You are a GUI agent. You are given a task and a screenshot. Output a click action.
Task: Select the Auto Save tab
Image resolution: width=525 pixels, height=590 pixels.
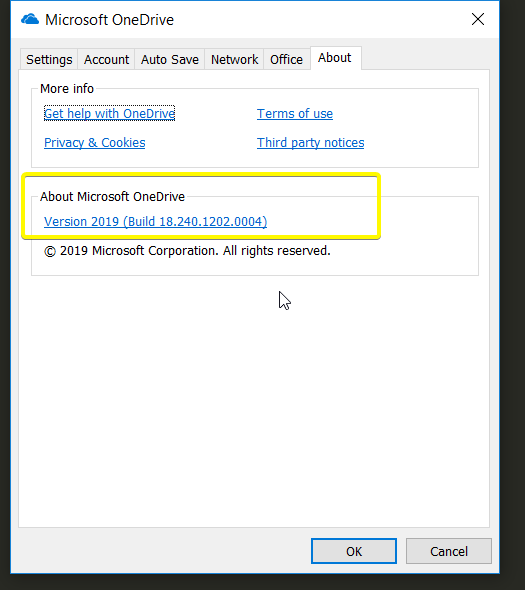click(170, 59)
